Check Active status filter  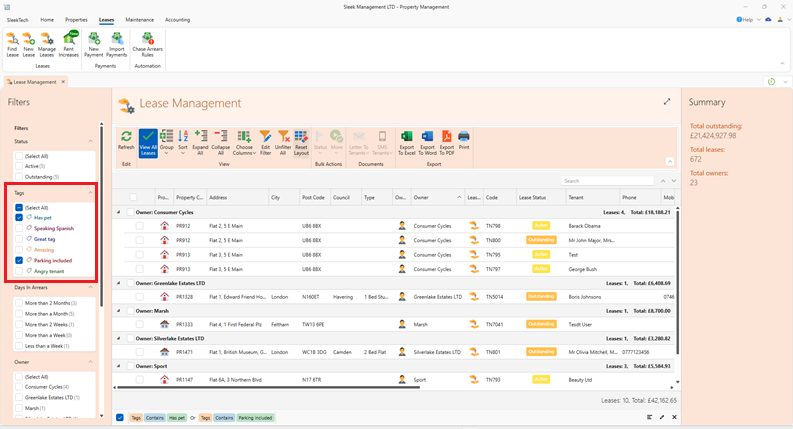(19, 166)
